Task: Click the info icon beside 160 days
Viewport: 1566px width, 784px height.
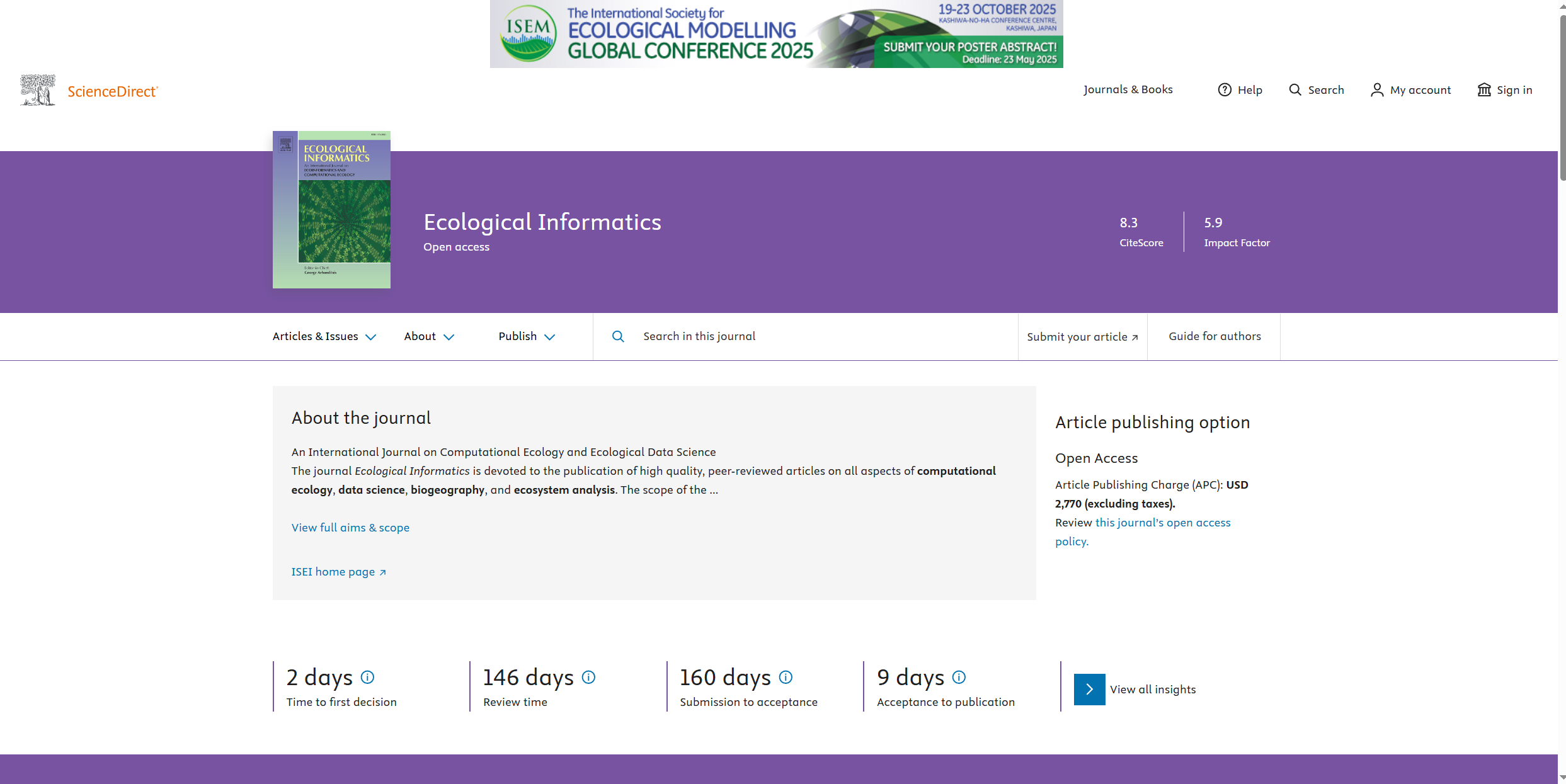Action: 786,677
